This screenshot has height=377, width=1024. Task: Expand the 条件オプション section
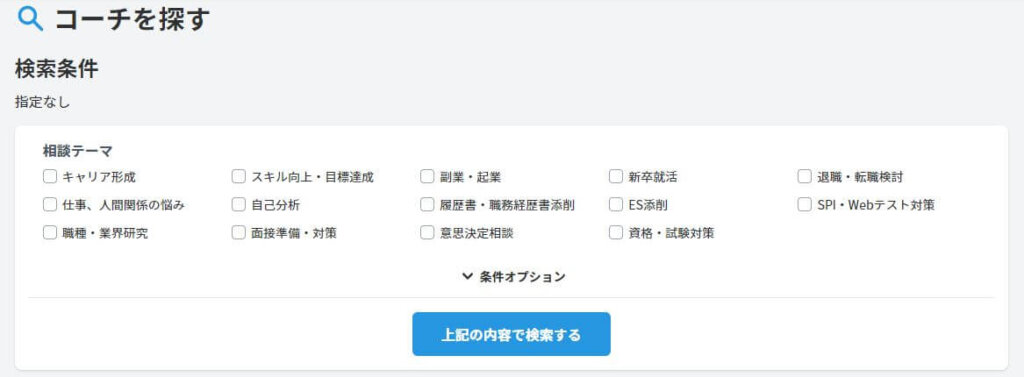click(513, 276)
